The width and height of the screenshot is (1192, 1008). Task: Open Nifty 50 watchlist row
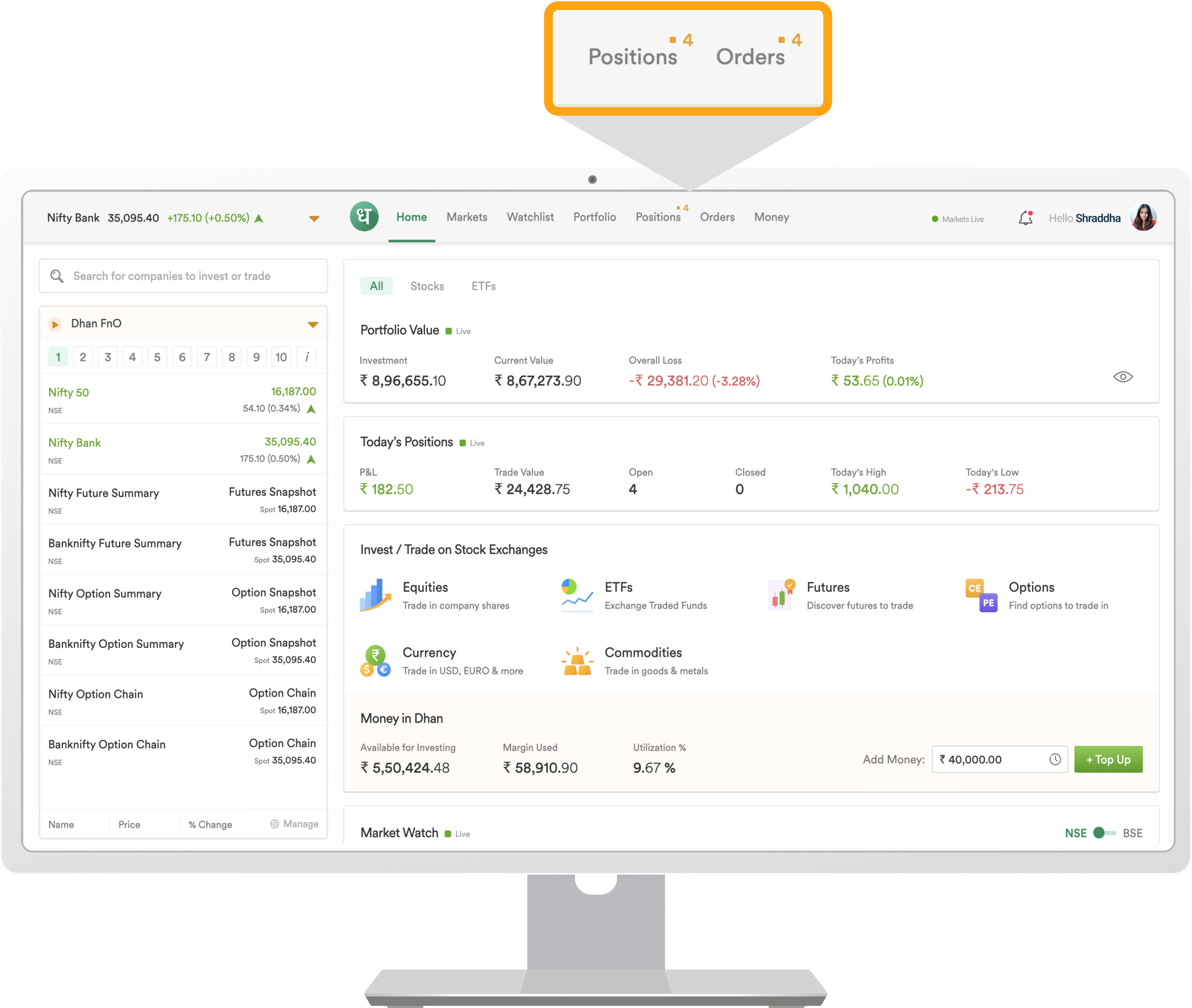[184, 399]
